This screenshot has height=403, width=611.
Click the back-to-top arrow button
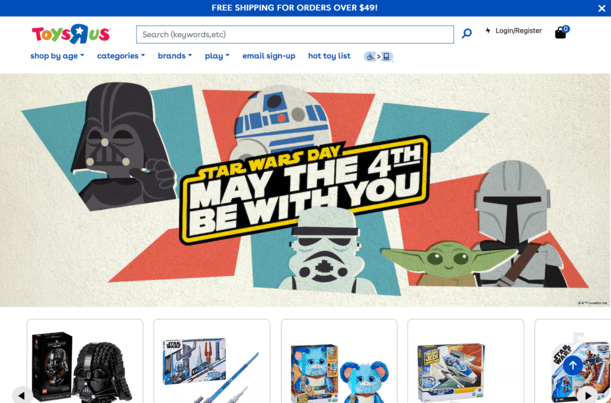tap(572, 365)
